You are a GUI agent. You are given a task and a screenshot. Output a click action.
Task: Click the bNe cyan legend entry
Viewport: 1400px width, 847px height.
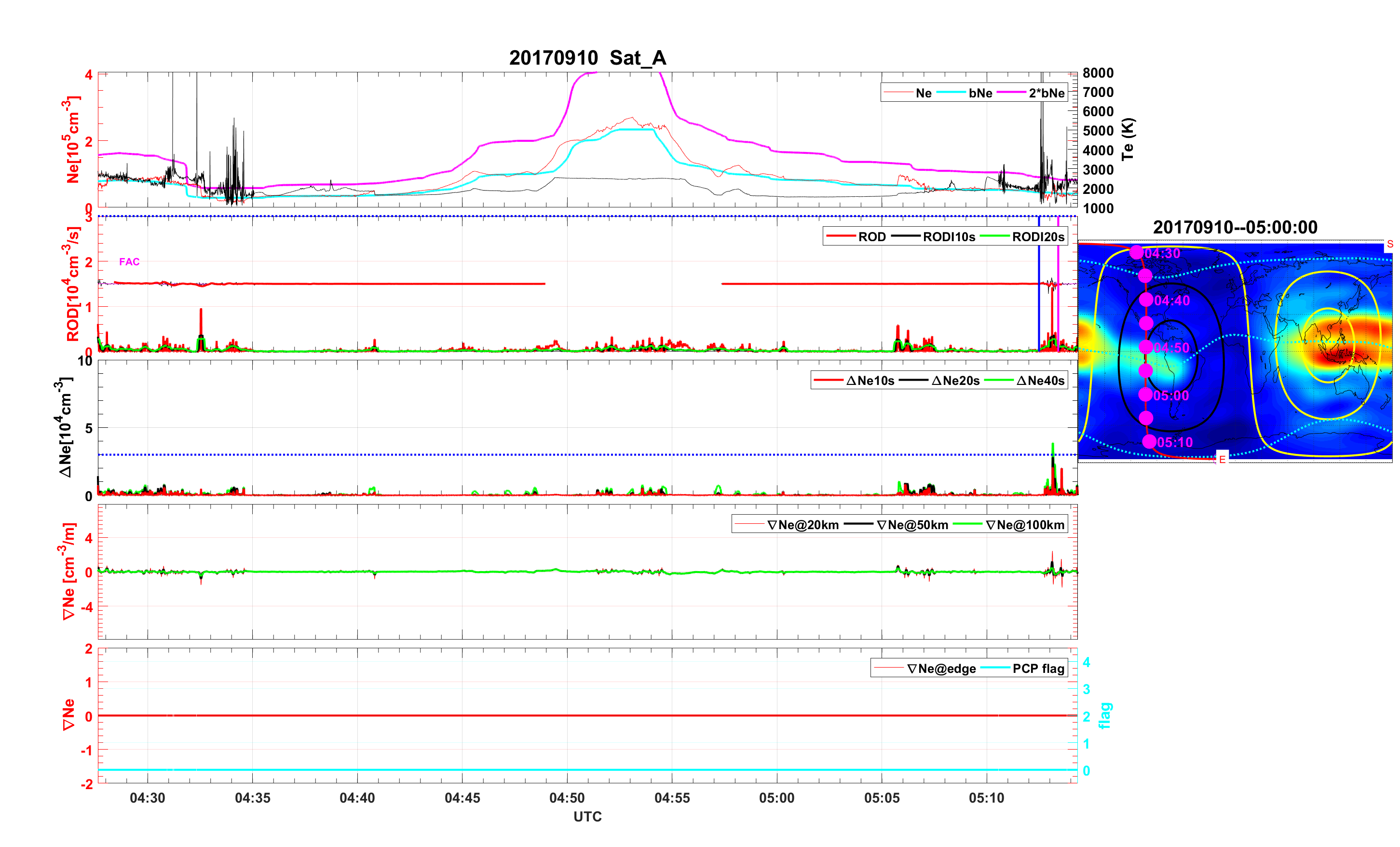(x=980, y=93)
